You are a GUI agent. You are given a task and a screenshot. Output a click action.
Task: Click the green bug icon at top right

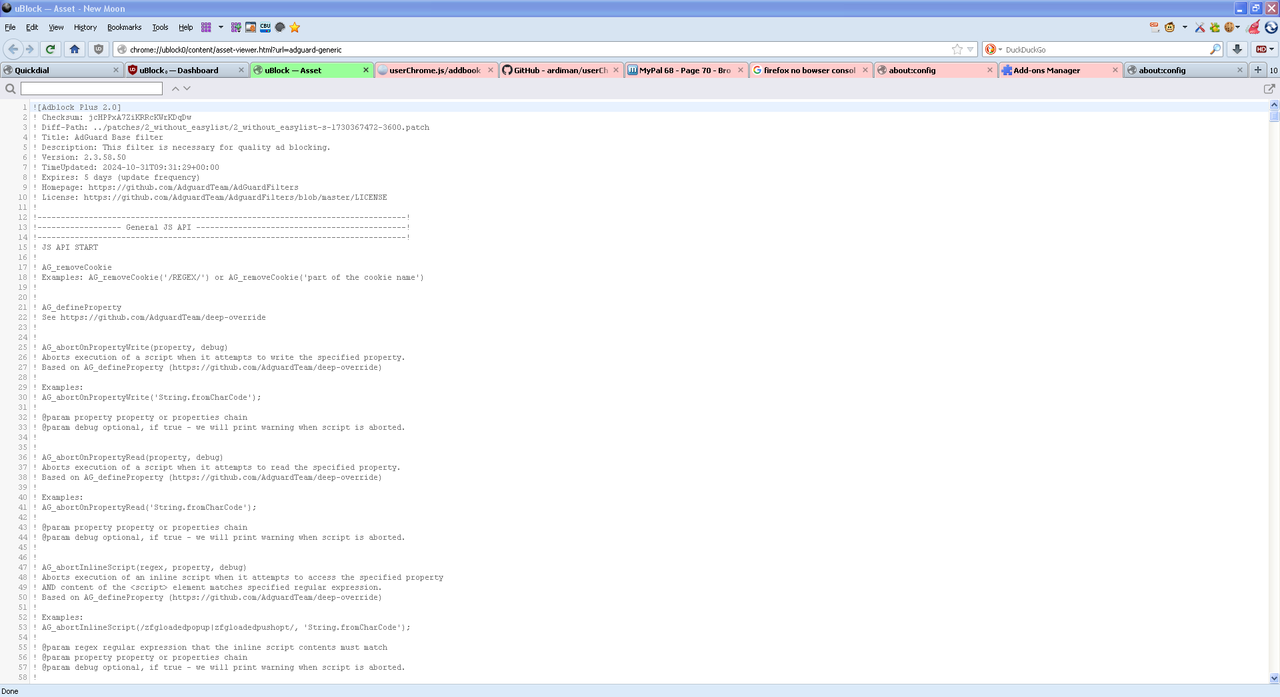click(1215, 27)
